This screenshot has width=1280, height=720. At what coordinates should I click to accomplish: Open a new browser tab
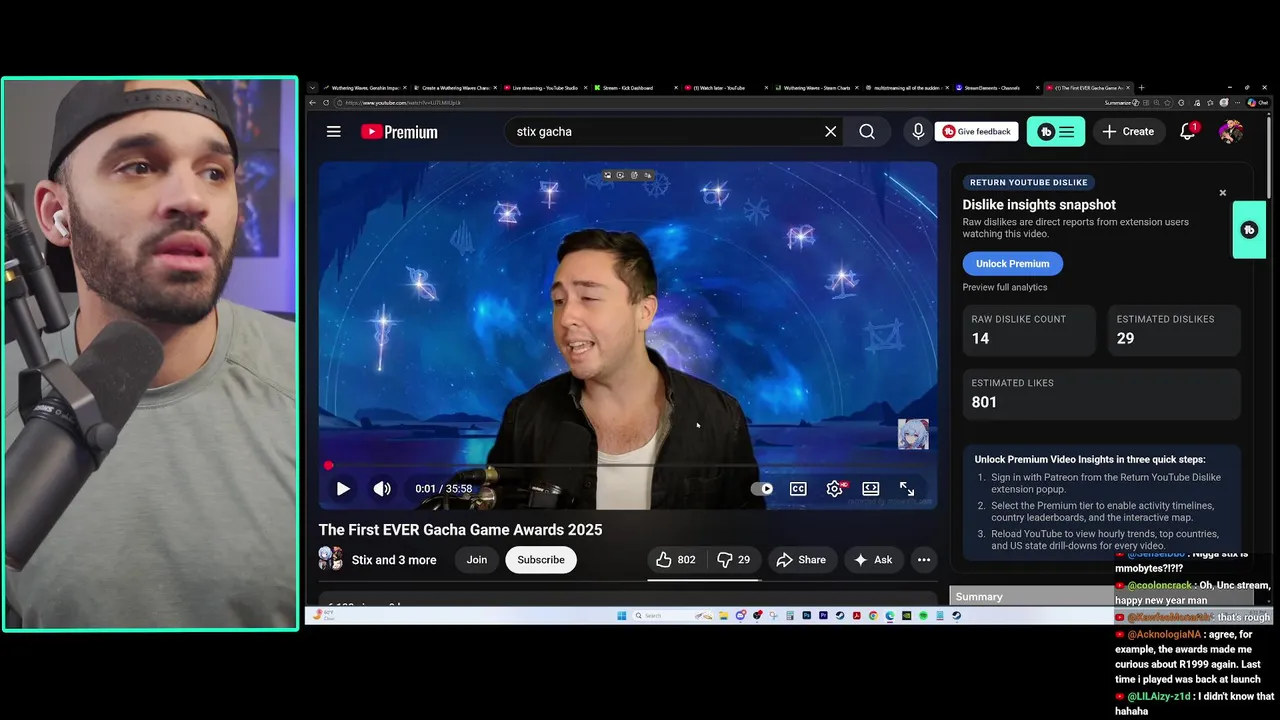point(1141,88)
